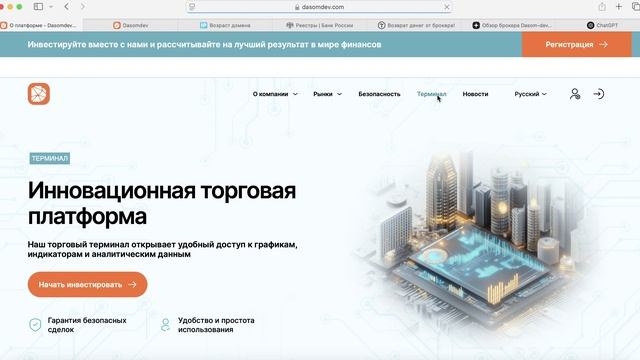
Task: Open the tab overview icon
Action: 636,7
